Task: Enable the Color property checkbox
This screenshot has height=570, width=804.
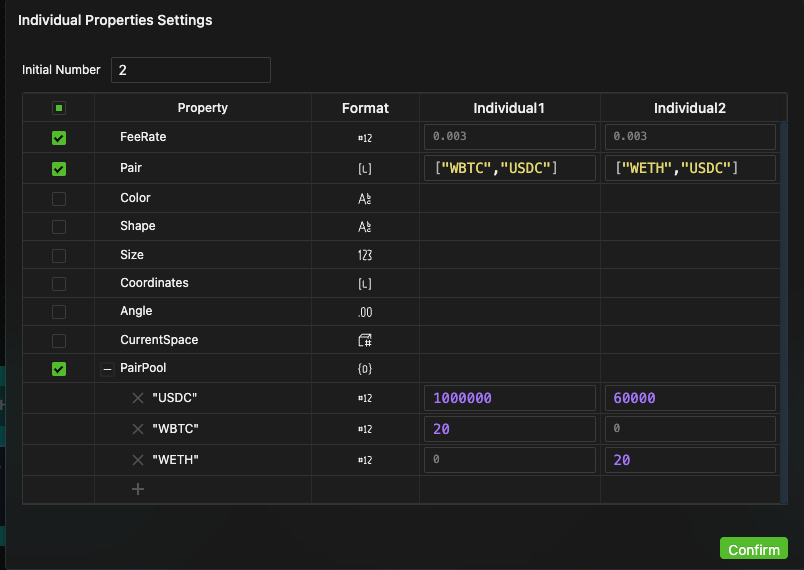Action: pyautogui.click(x=59, y=198)
